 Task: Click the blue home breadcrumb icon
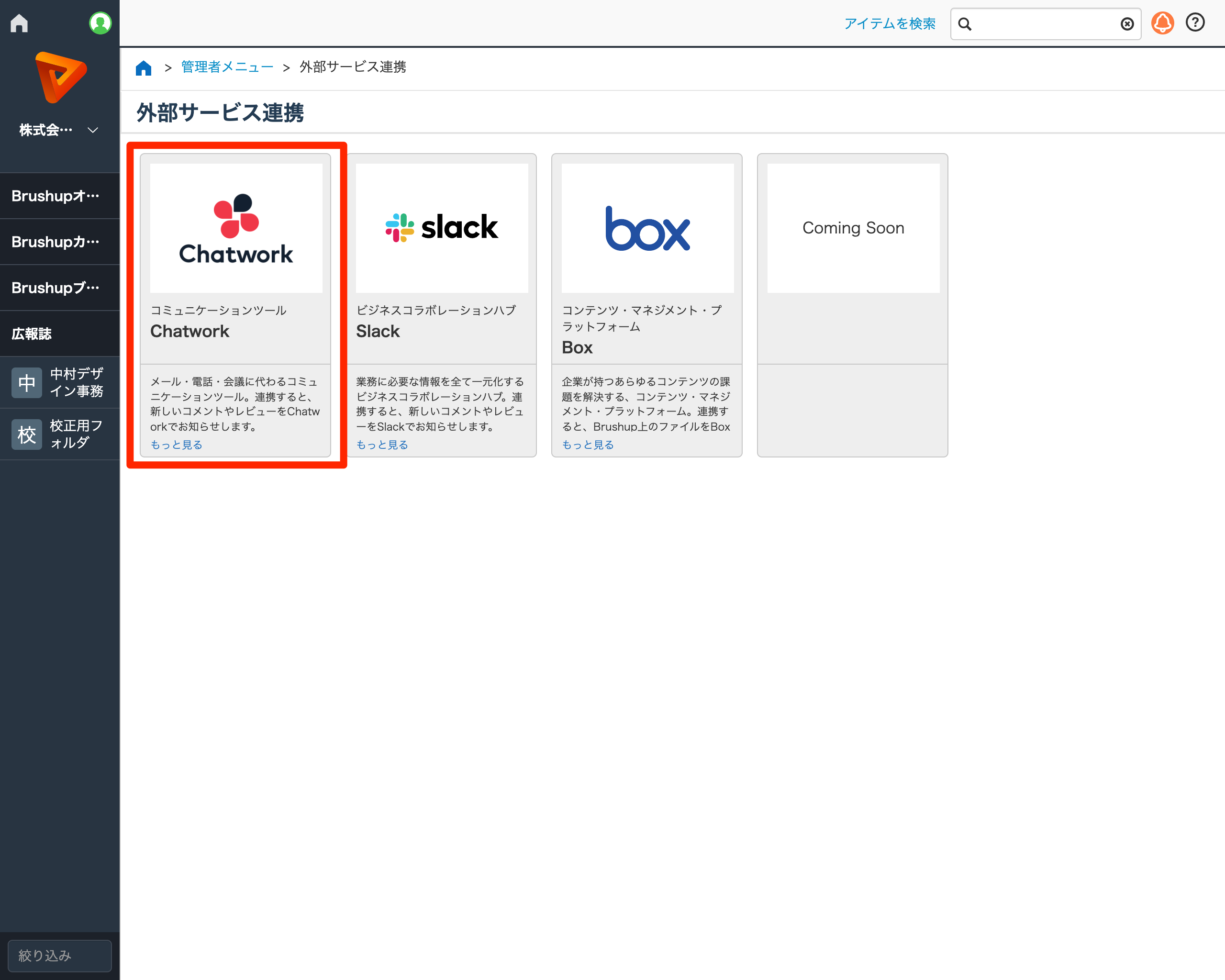click(x=144, y=67)
